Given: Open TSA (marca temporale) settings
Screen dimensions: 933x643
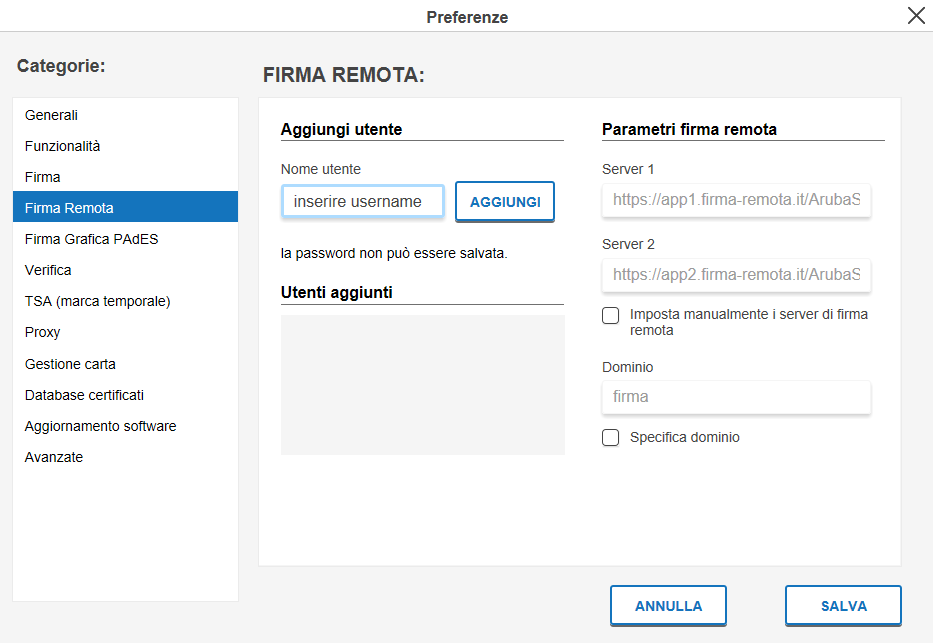Looking at the screenshot, I should click(x=126, y=301).
